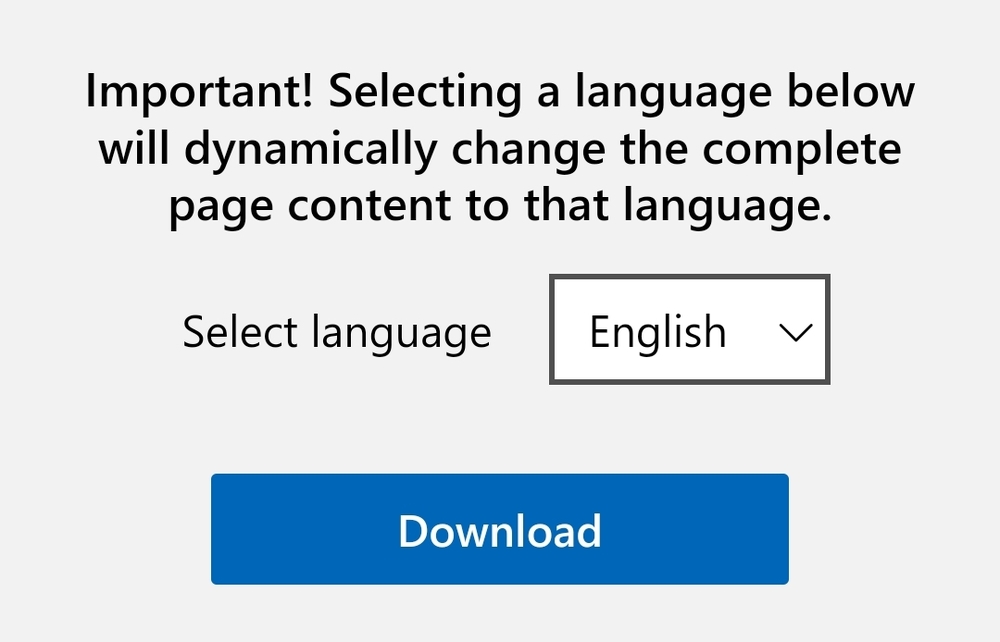1000x642 pixels.
Task: Click the English option text in combo box
Action: (657, 331)
